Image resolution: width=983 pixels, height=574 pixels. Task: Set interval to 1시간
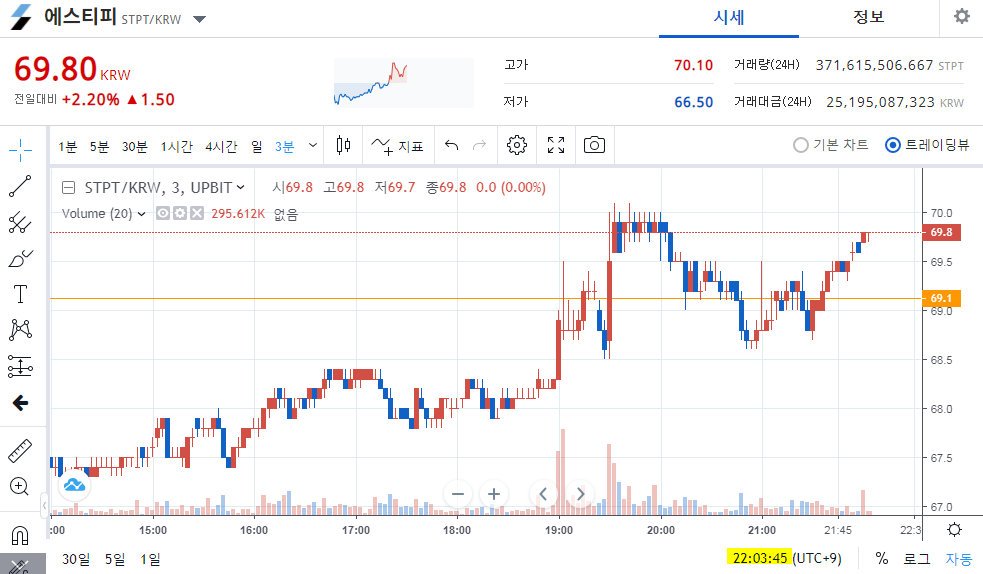coord(176,147)
